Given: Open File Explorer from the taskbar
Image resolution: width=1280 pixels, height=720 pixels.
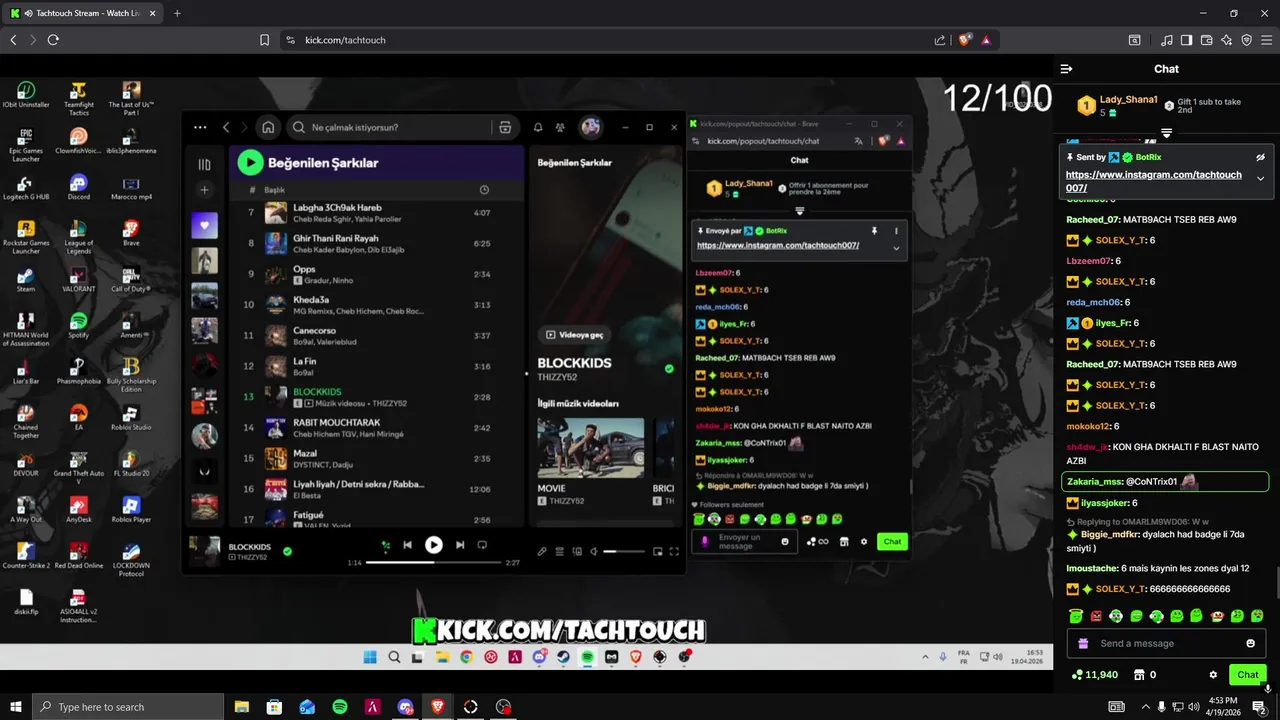Looking at the screenshot, I should [x=242, y=707].
